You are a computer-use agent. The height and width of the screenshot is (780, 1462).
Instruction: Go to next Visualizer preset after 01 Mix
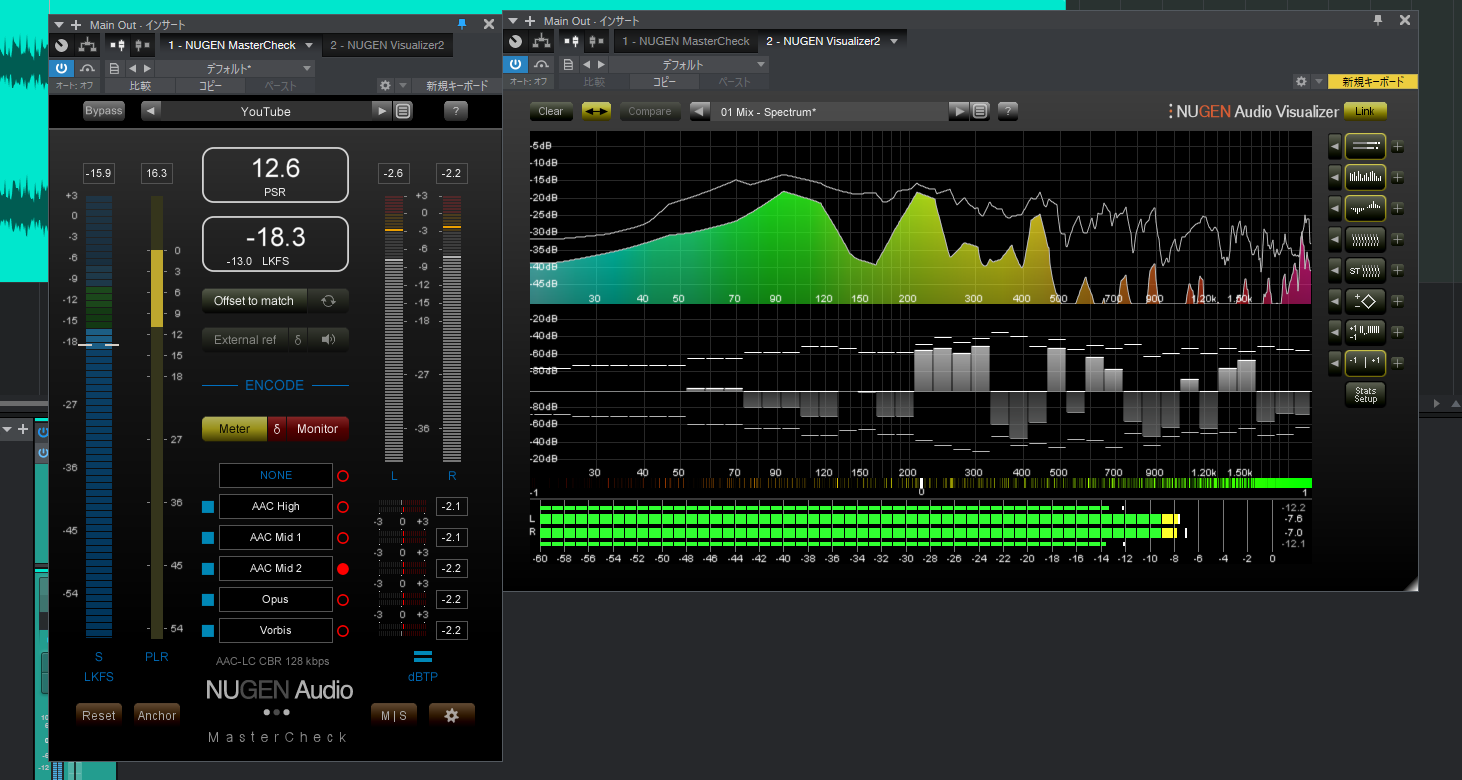coord(959,111)
